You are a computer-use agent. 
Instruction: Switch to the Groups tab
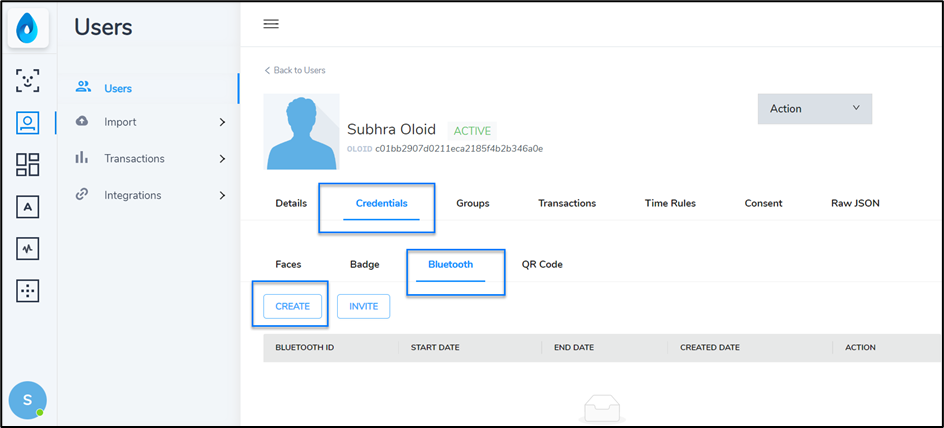[473, 203]
